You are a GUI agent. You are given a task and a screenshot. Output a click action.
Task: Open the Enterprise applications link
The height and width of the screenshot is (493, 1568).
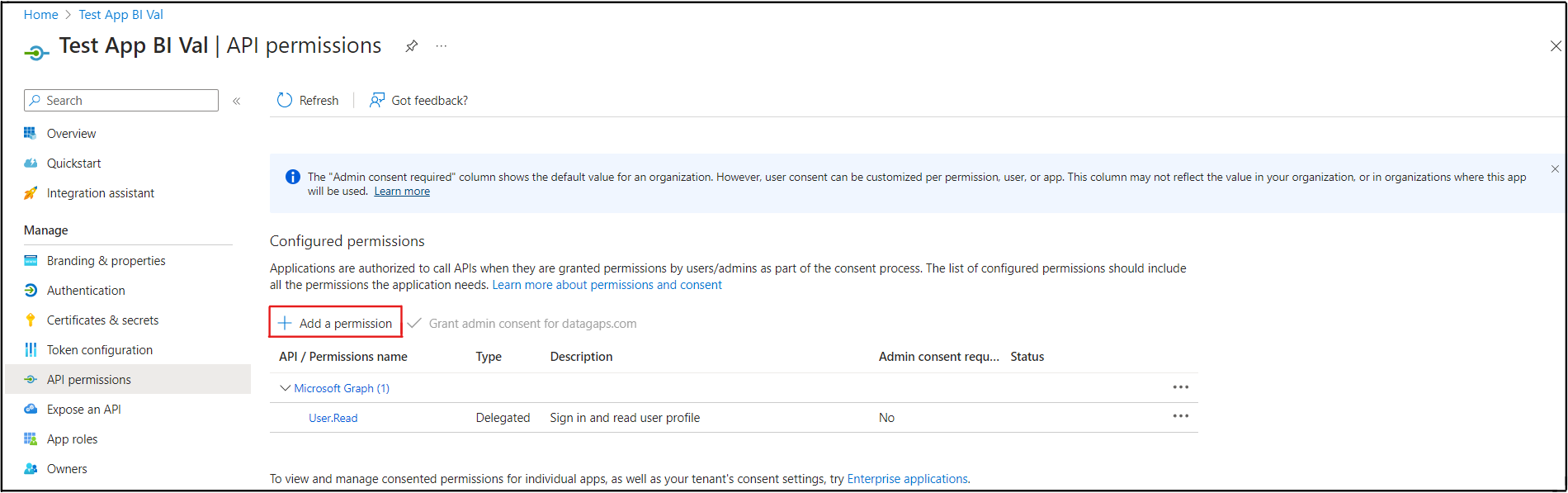(907, 479)
